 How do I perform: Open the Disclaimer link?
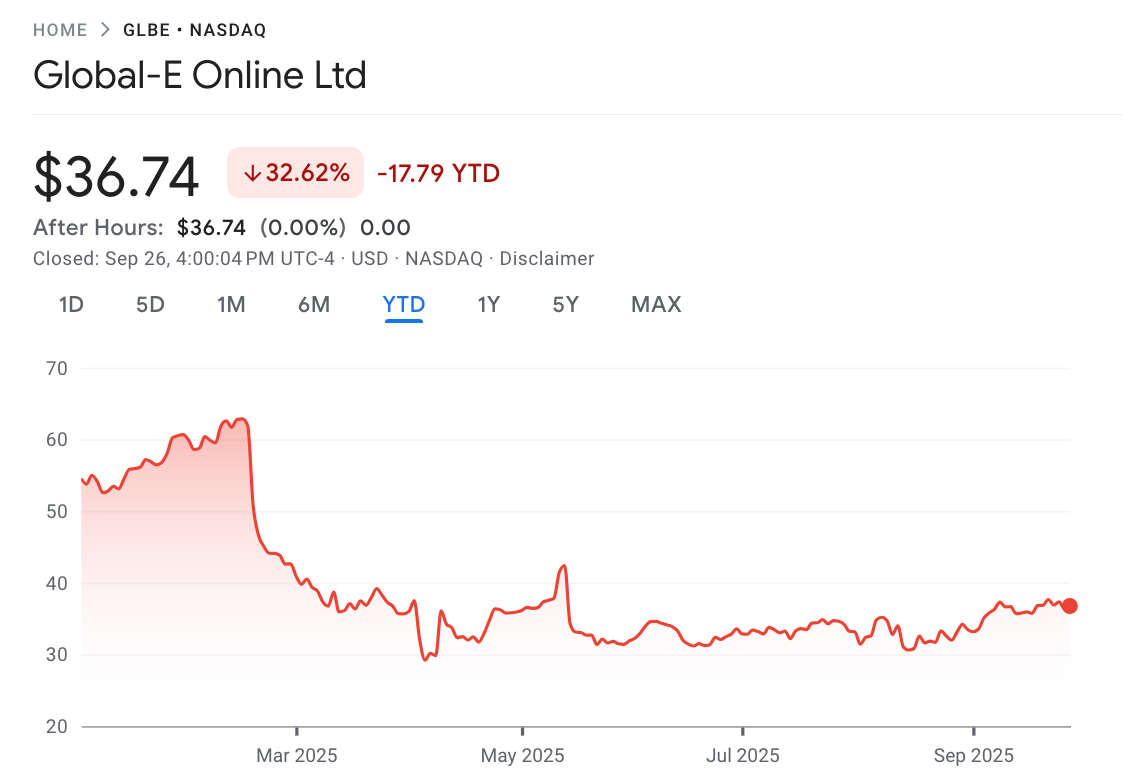tap(546, 258)
